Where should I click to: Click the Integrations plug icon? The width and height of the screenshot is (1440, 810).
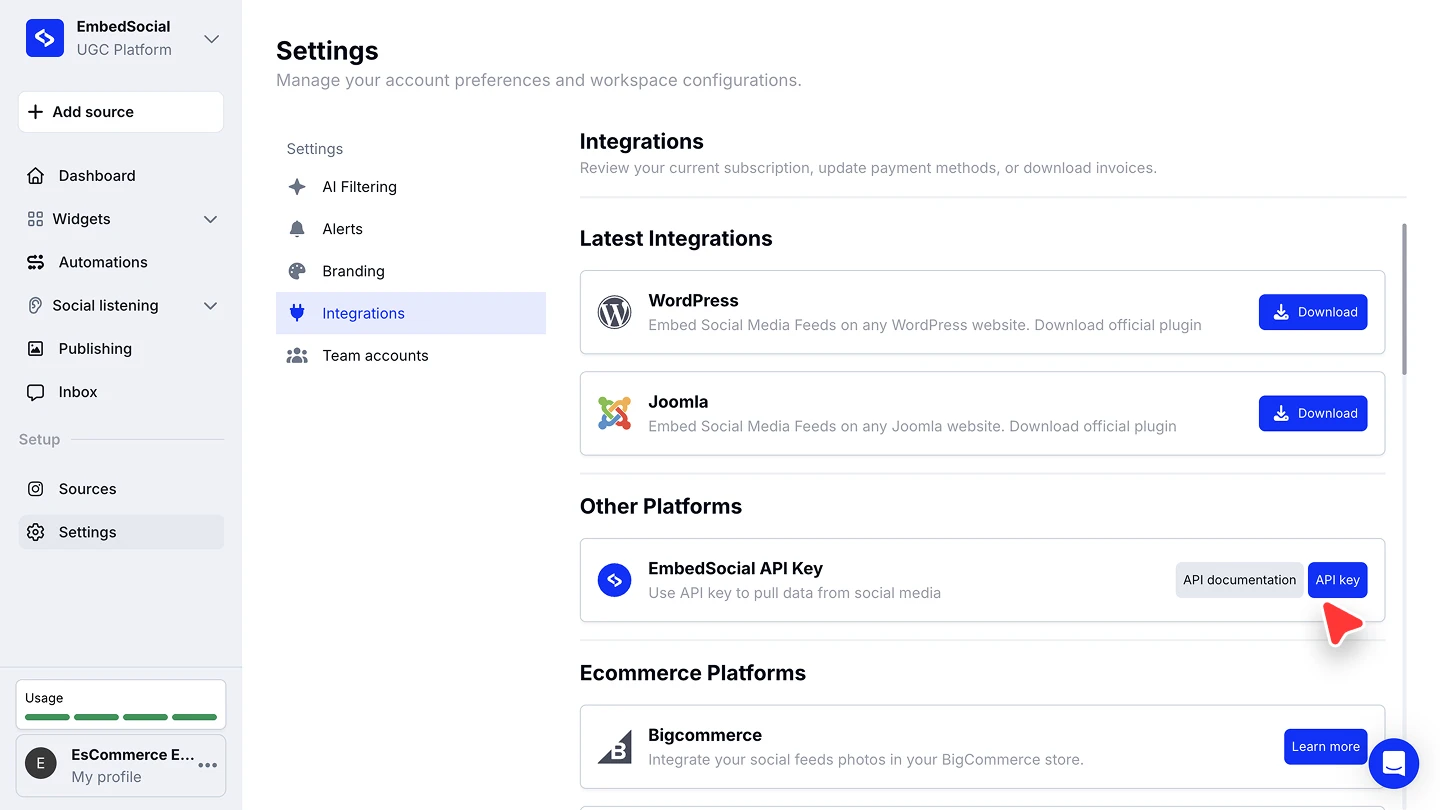coord(297,313)
